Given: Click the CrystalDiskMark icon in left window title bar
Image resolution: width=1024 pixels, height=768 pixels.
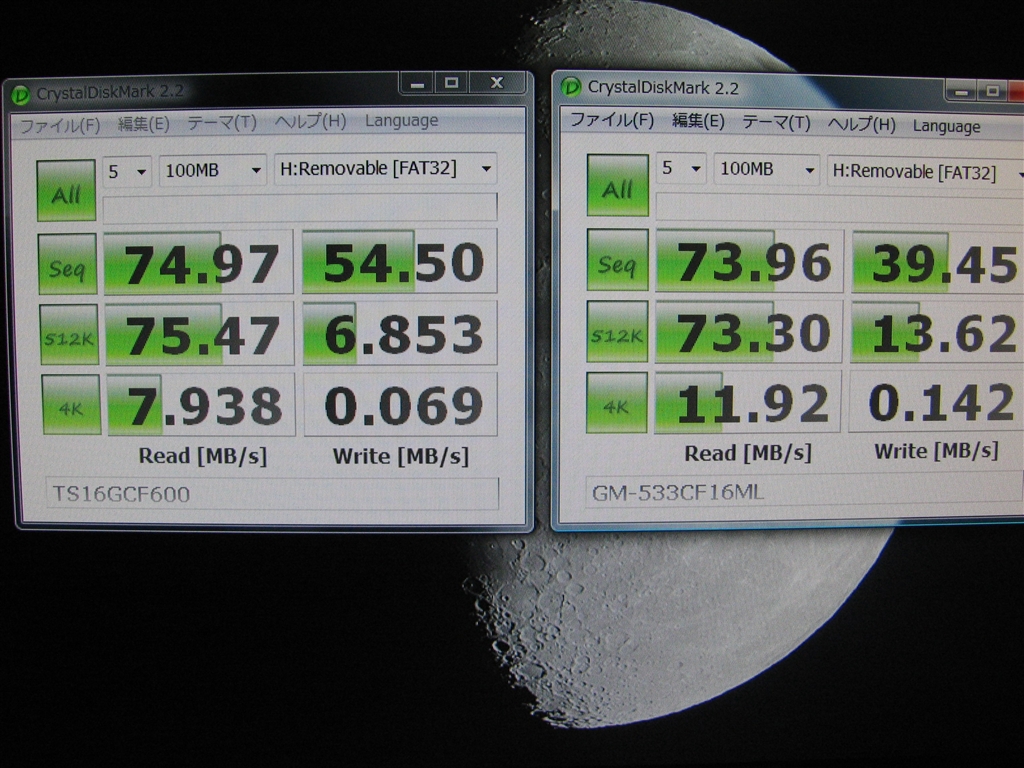Looking at the screenshot, I should pyautogui.click(x=21, y=95).
